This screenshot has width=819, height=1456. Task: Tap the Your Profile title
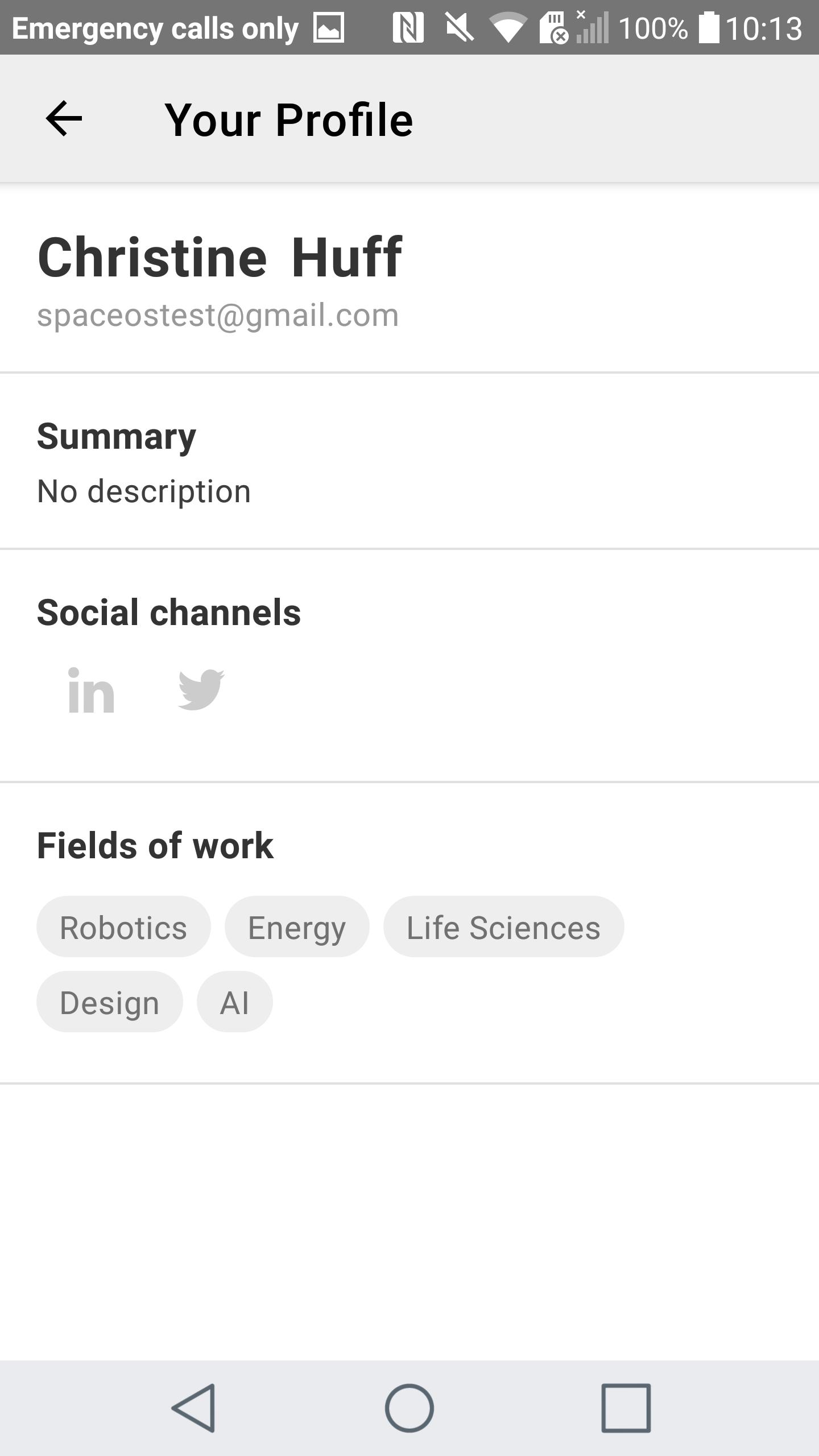tap(288, 120)
